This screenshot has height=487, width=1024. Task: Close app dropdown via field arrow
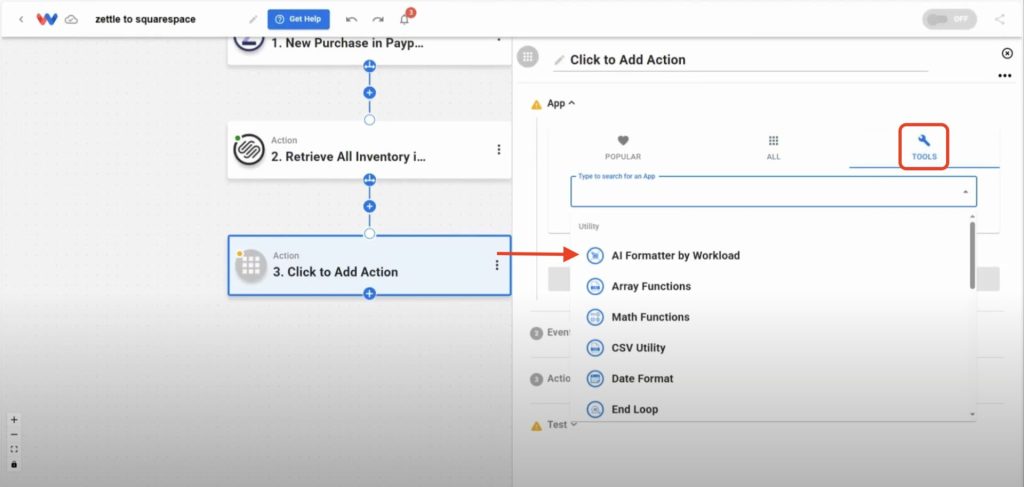[x=965, y=192]
